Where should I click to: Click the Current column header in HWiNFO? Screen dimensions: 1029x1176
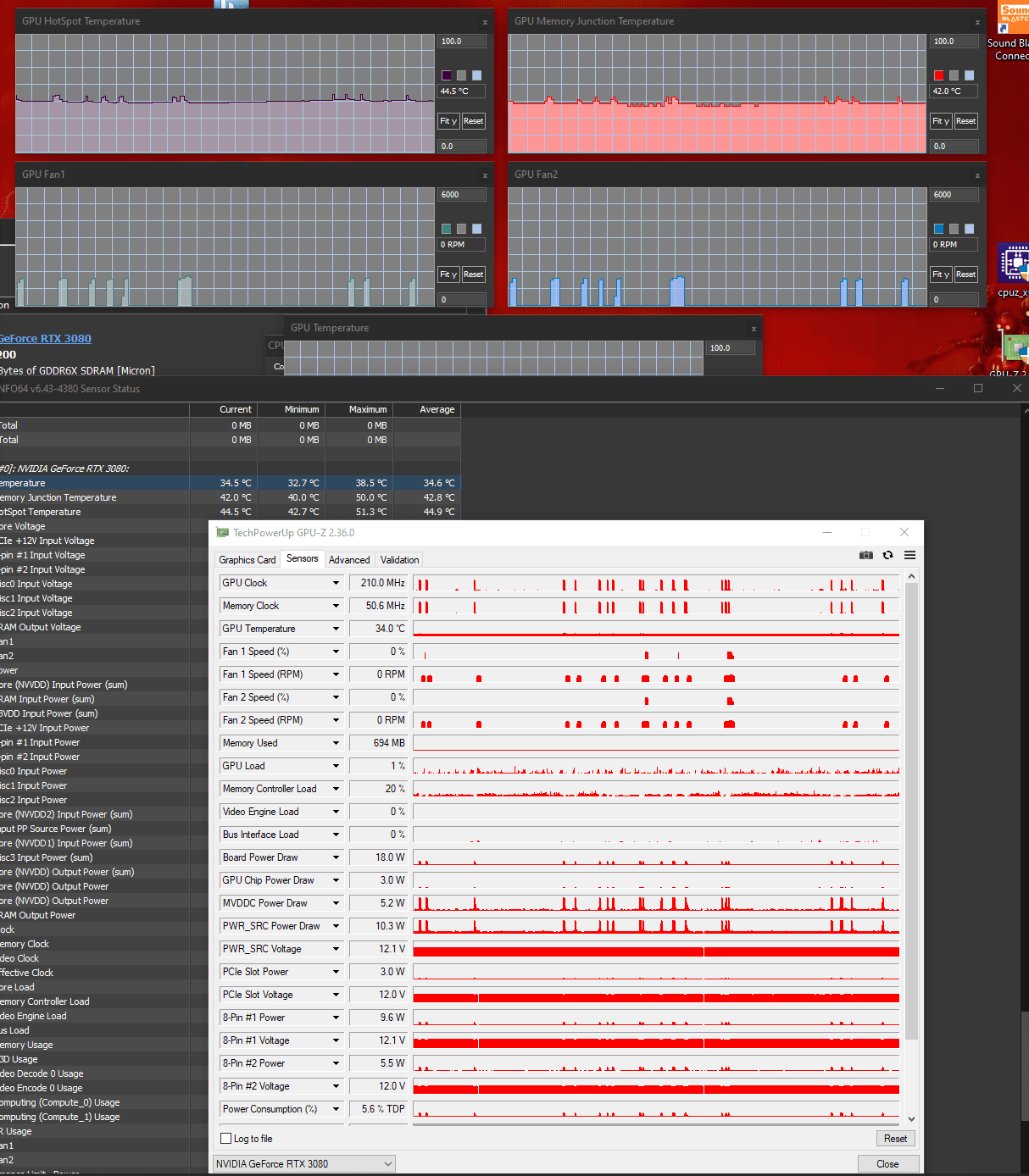[x=224, y=409]
